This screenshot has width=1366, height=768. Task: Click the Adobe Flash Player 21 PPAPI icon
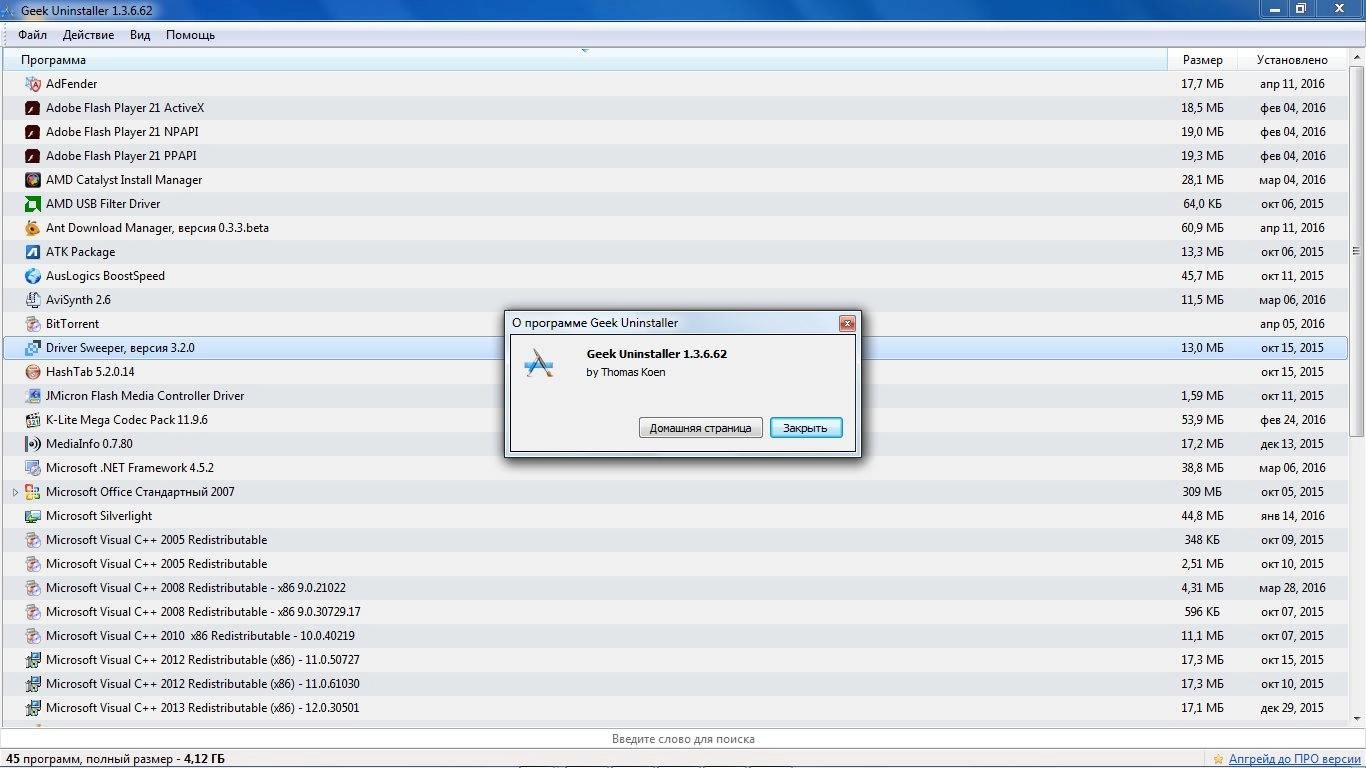point(33,156)
